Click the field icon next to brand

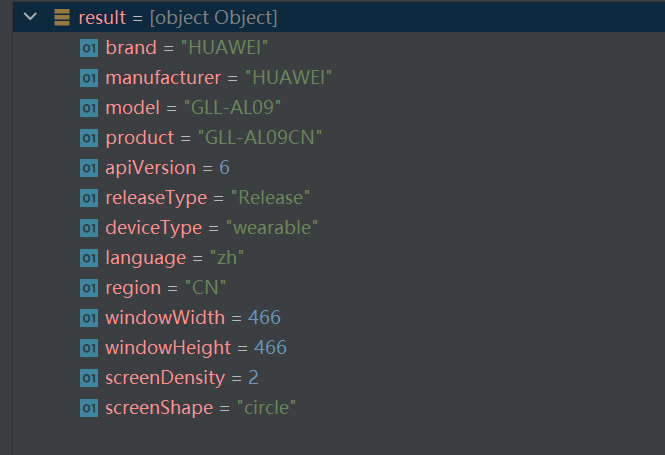coord(89,48)
